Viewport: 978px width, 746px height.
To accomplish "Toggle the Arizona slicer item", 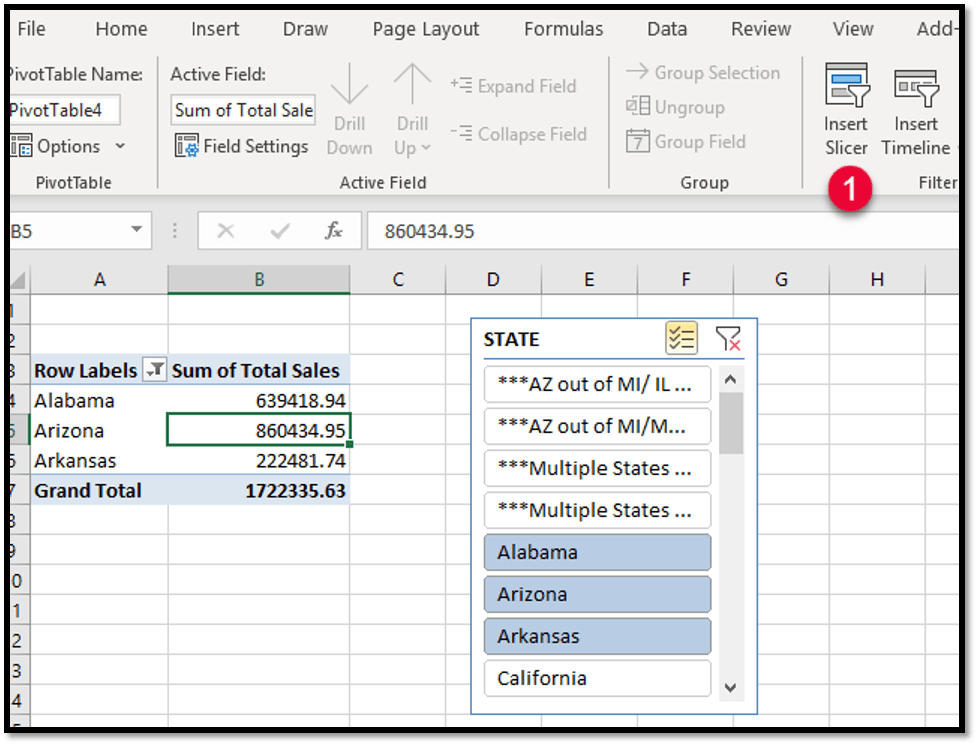I will [x=597, y=594].
